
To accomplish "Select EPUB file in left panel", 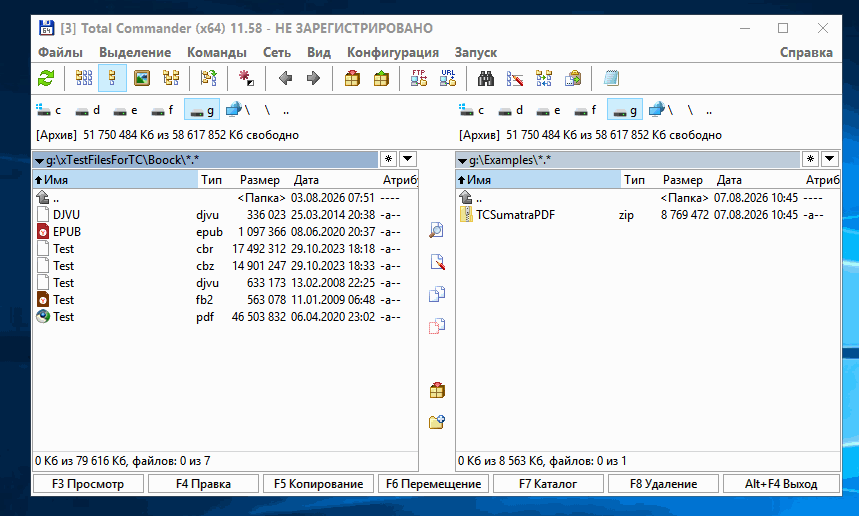I will coord(225,232).
